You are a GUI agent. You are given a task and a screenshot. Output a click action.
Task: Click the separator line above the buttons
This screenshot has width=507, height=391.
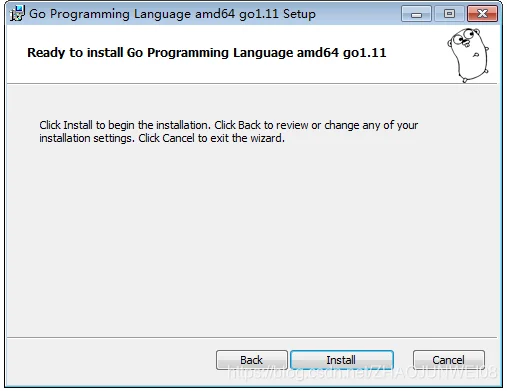tap(252, 337)
